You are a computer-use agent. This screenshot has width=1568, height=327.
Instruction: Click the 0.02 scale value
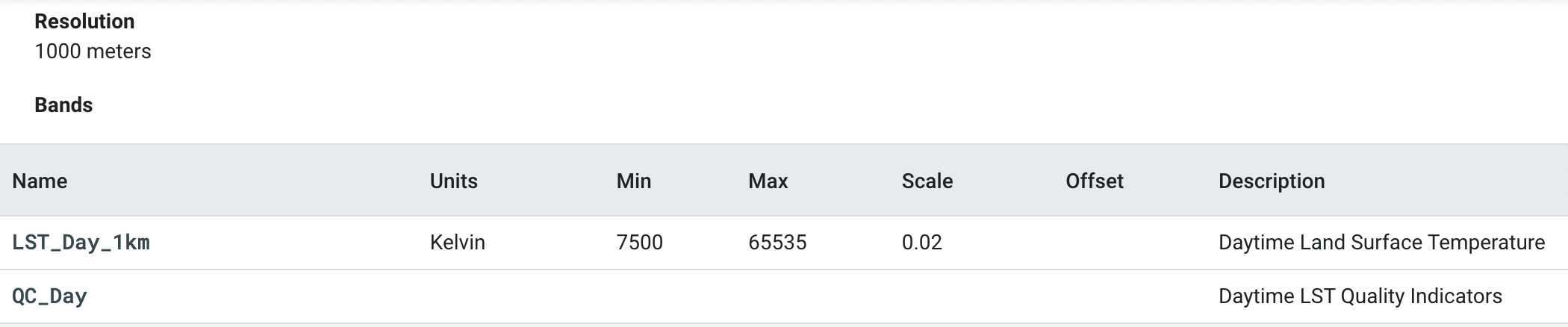click(x=921, y=243)
